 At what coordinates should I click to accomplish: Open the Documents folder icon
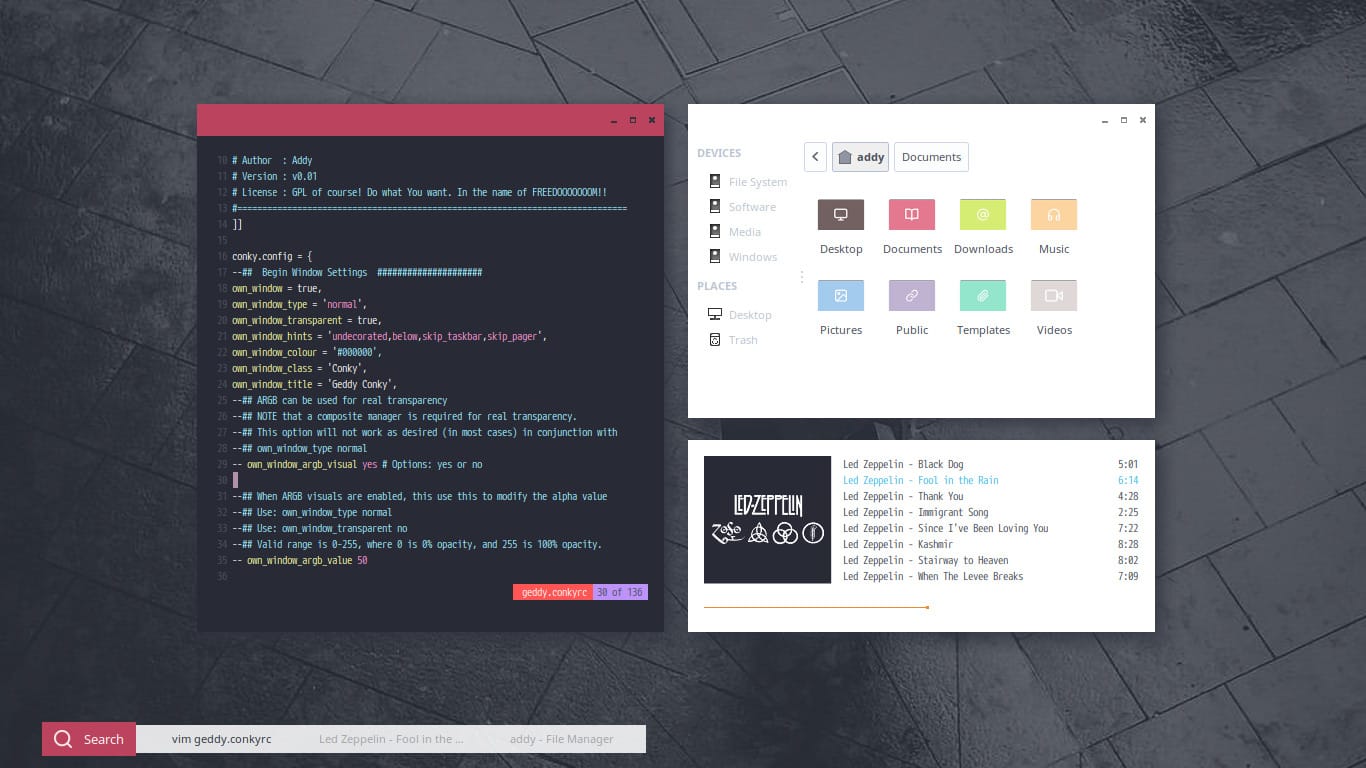(912, 214)
